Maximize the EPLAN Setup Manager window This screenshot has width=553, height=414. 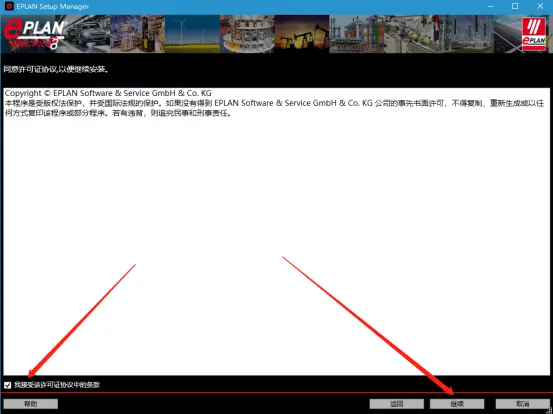click(515, 6)
